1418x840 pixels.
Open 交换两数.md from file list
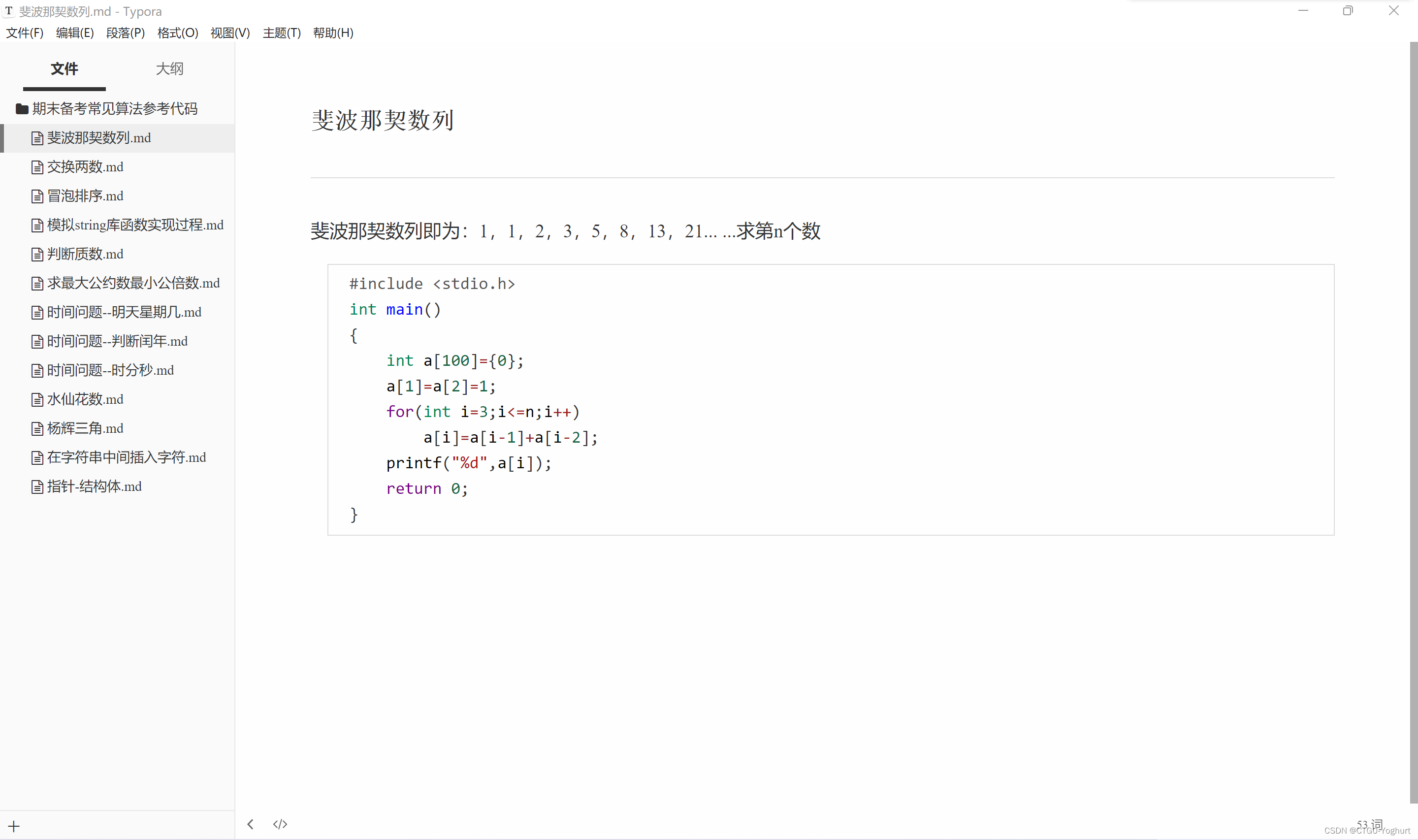(85, 167)
